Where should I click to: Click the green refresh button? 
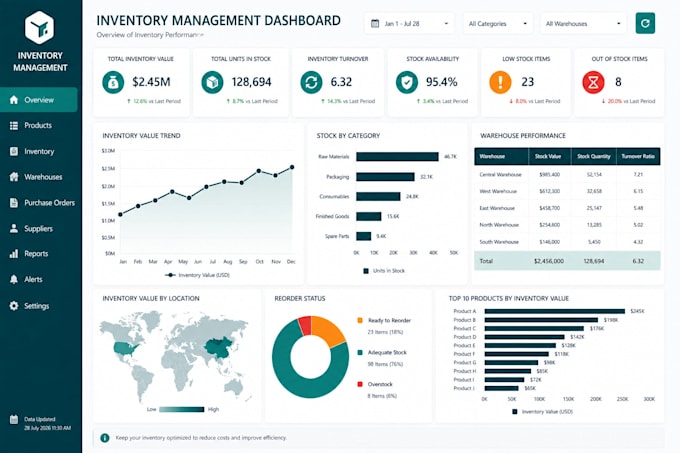pyautogui.click(x=645, y=23)
